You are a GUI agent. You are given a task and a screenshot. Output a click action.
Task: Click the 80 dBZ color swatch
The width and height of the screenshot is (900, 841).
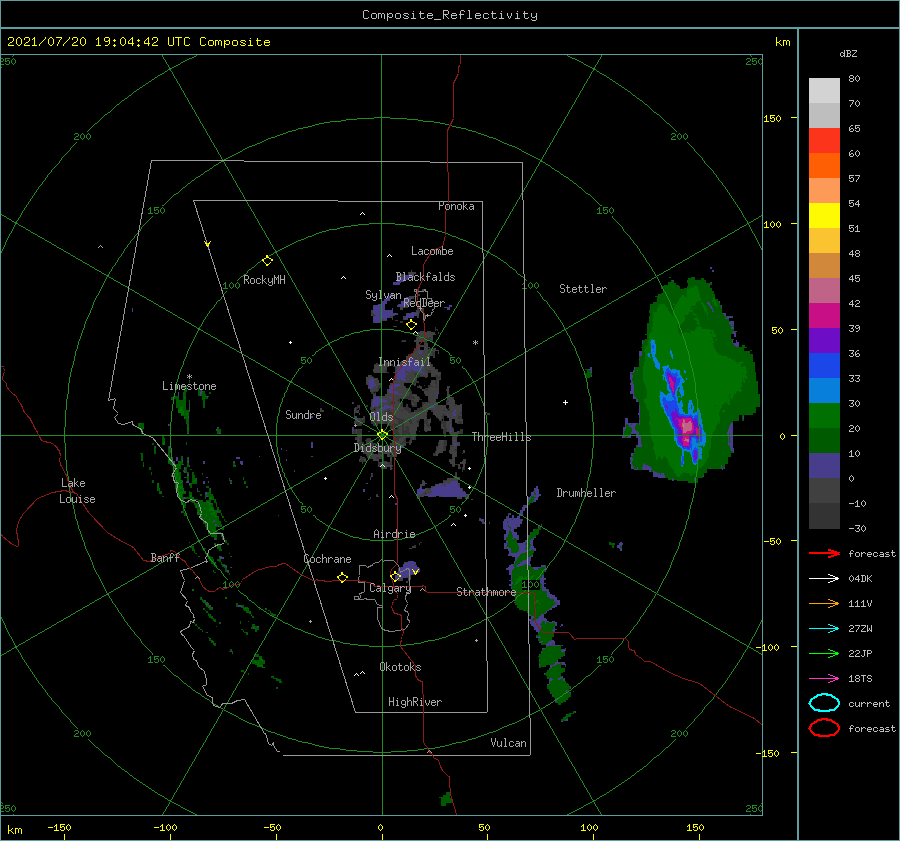[x=824, y=90]
